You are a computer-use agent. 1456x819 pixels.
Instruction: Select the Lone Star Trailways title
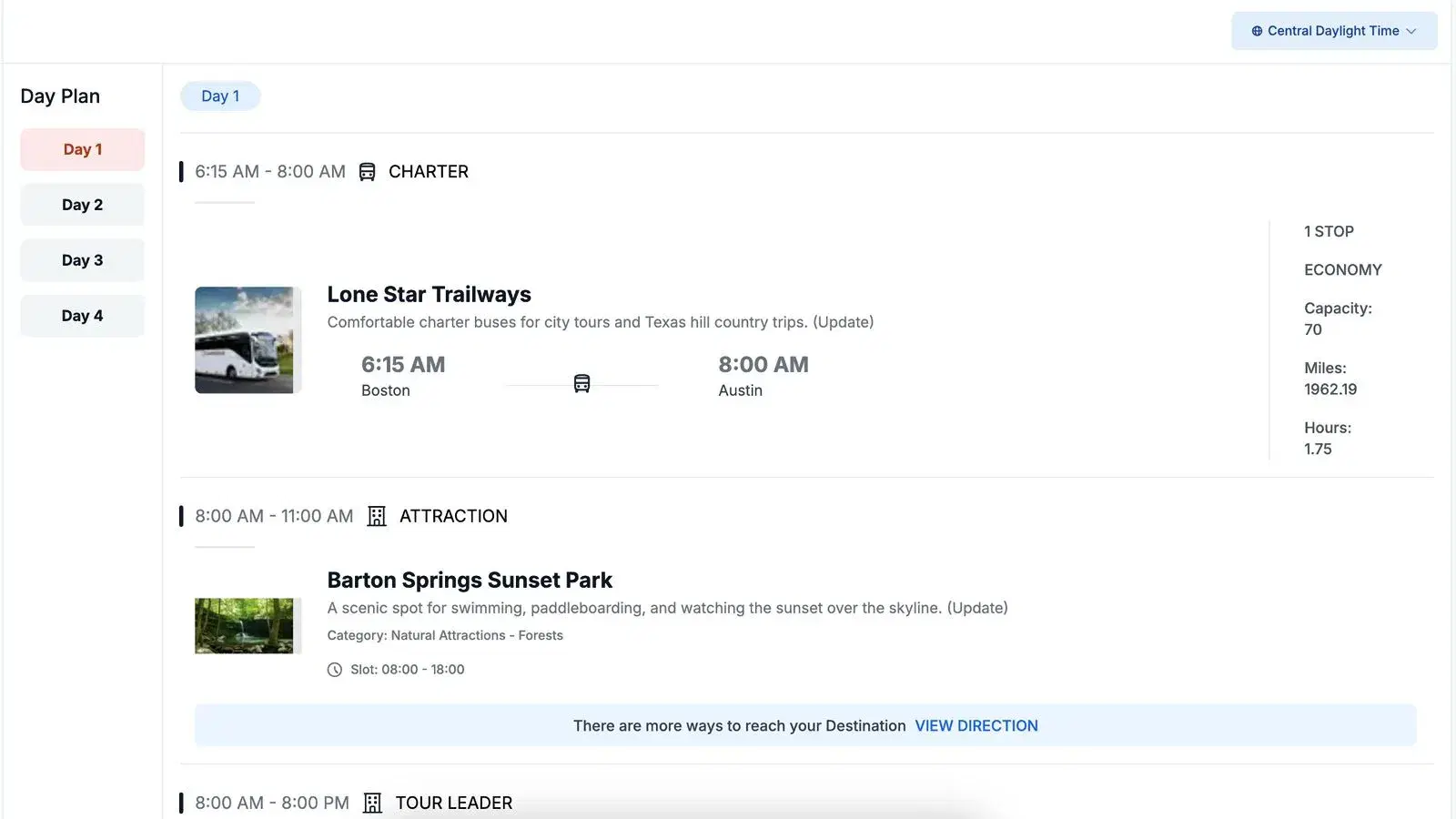(429, 294)
